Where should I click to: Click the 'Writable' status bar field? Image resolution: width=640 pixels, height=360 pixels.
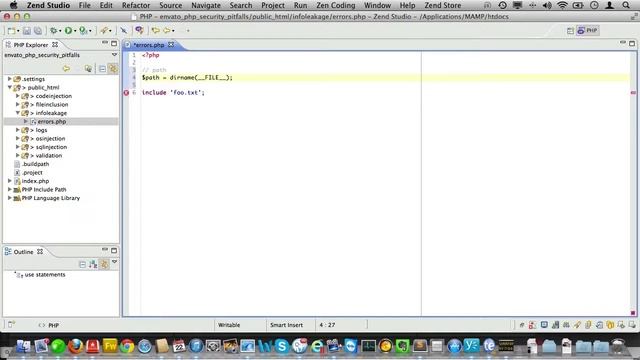(229, 325)
